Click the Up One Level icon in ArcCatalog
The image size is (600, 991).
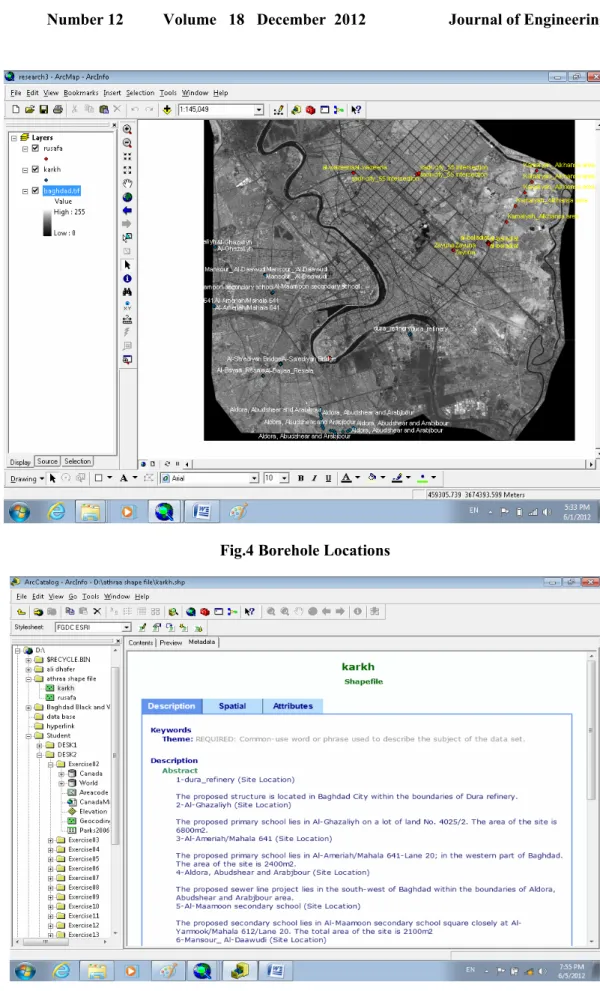point(21,612)
